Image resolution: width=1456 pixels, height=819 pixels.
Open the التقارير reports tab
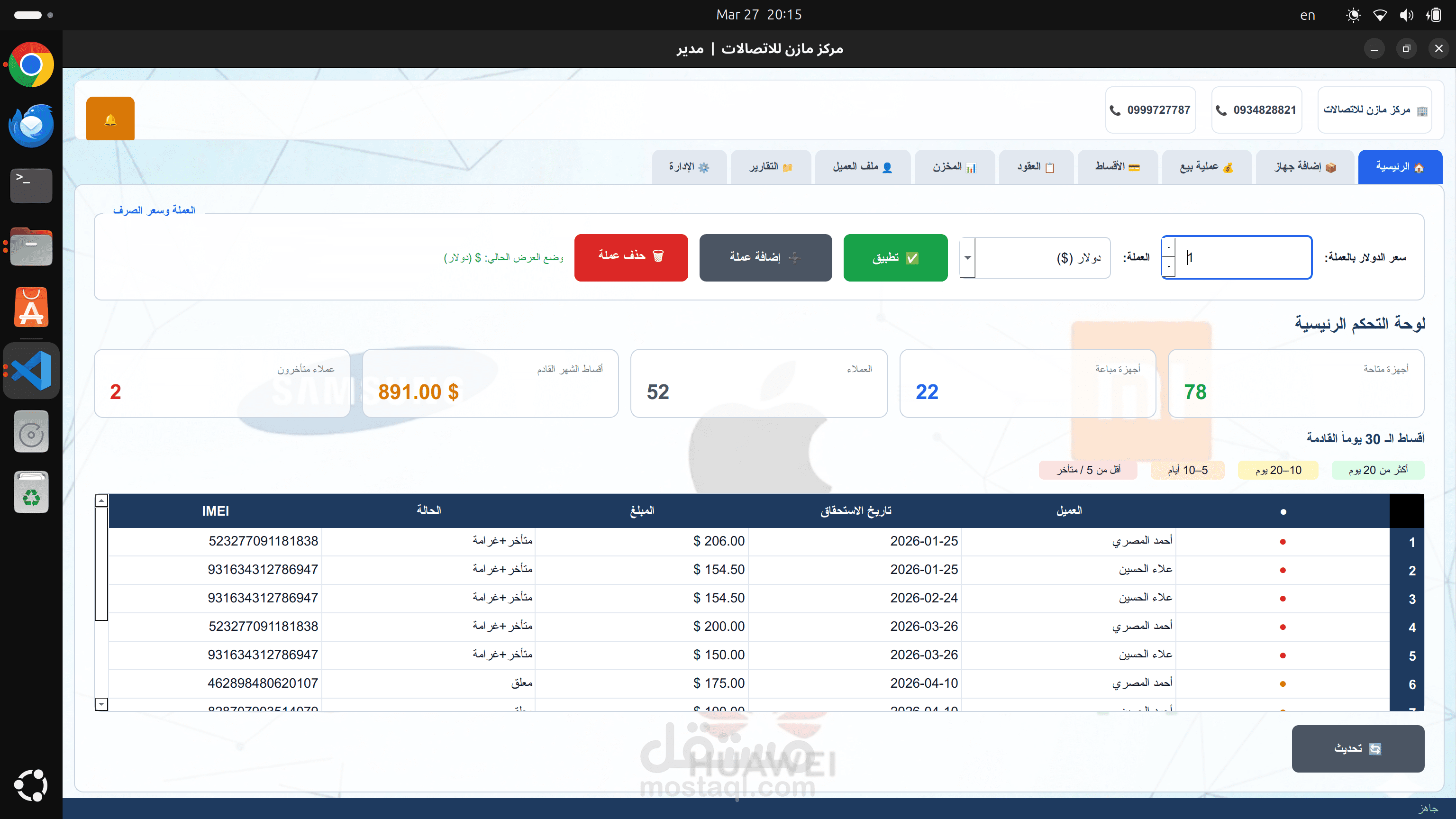[771, 167]
